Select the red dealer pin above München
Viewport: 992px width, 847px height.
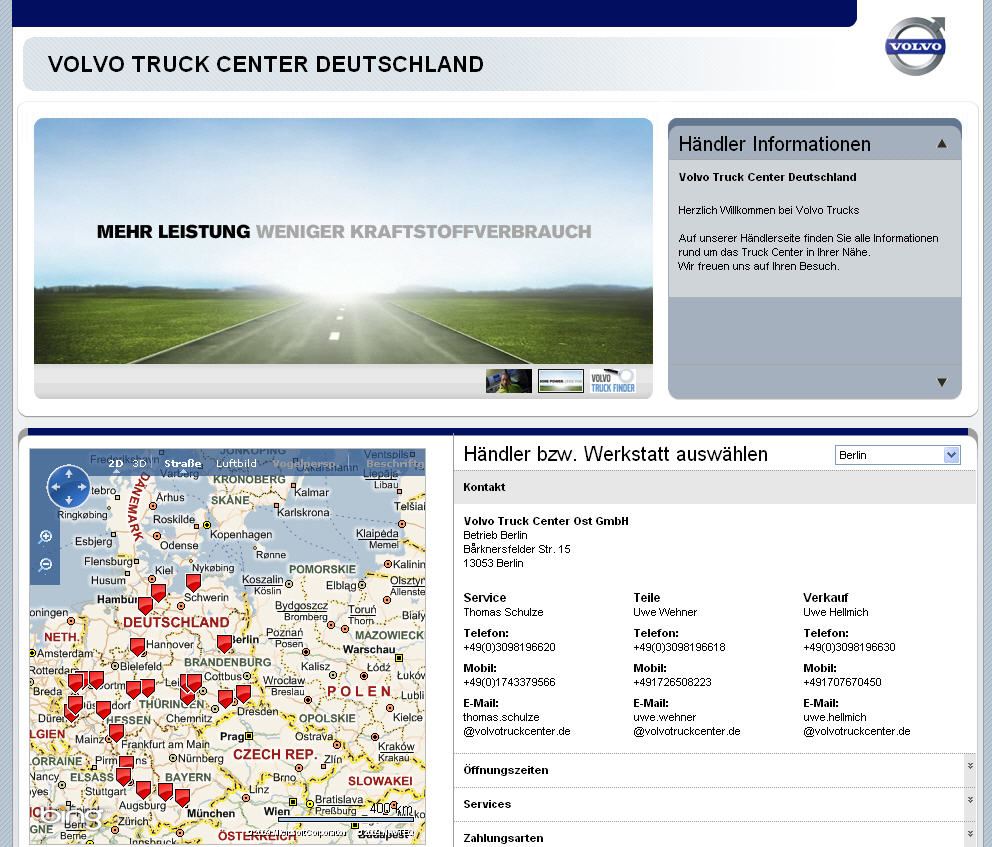click(x=182, y=798)
